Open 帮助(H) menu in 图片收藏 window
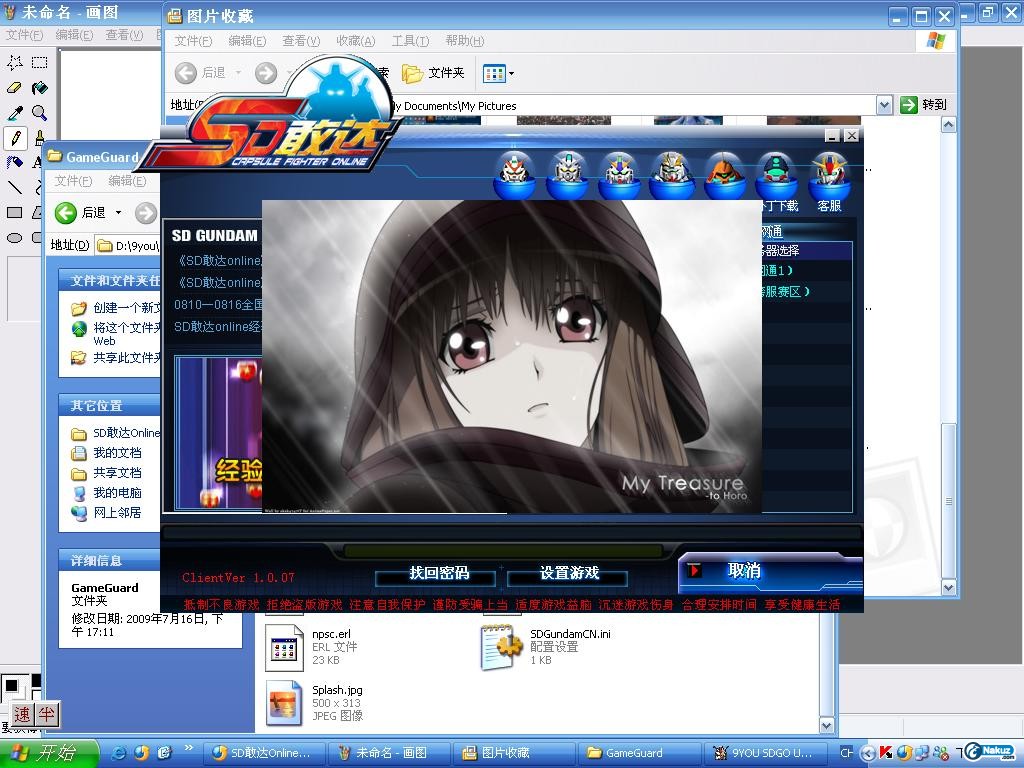This screenshot has height=768, width=1024. 465,41
